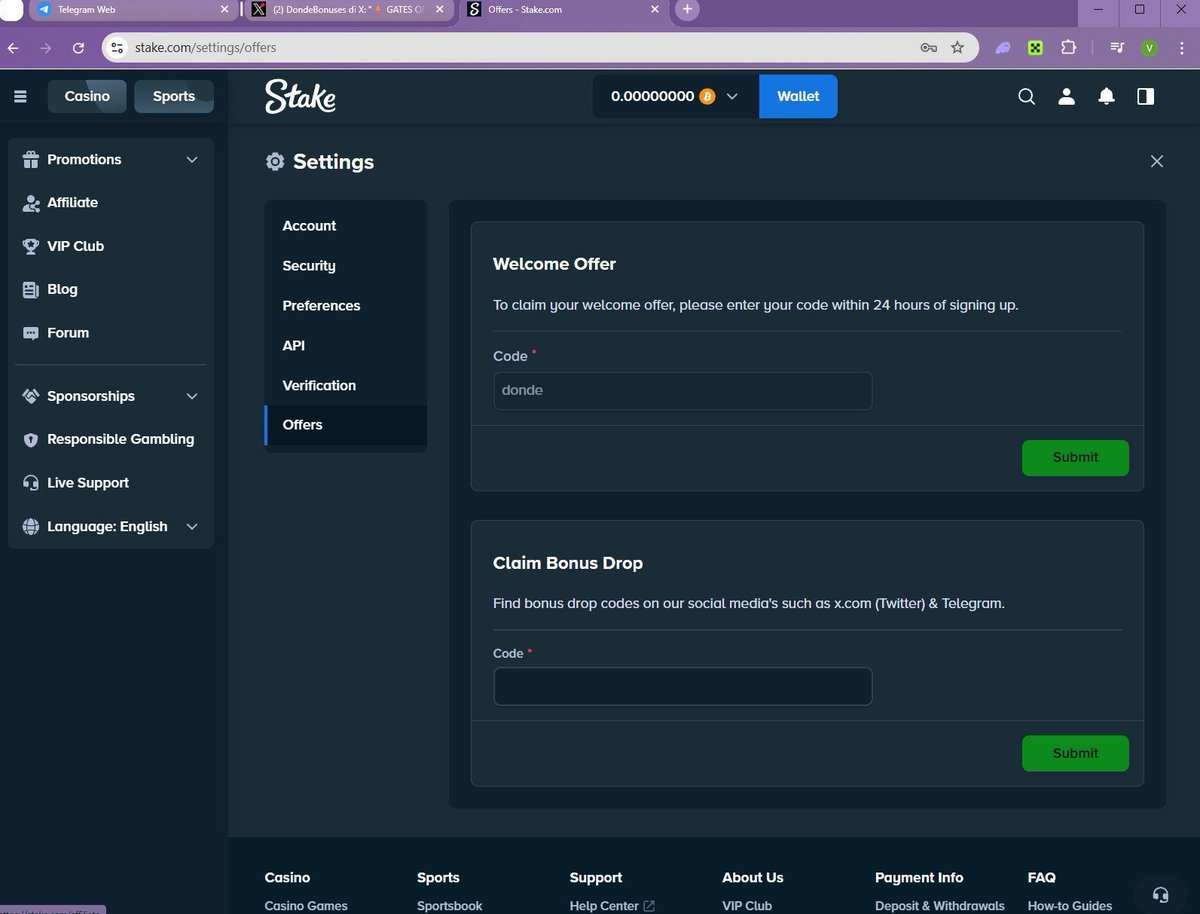Focus the Welcome Offer code field
This screenshot has height=914, width=1200.
[683, 391]
